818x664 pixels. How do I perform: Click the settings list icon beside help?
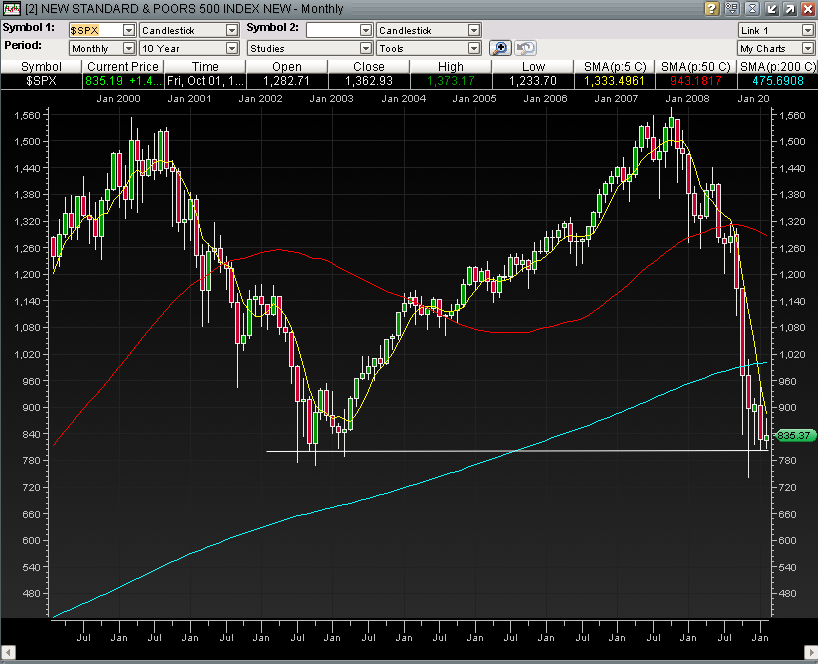tap(731, 8)
